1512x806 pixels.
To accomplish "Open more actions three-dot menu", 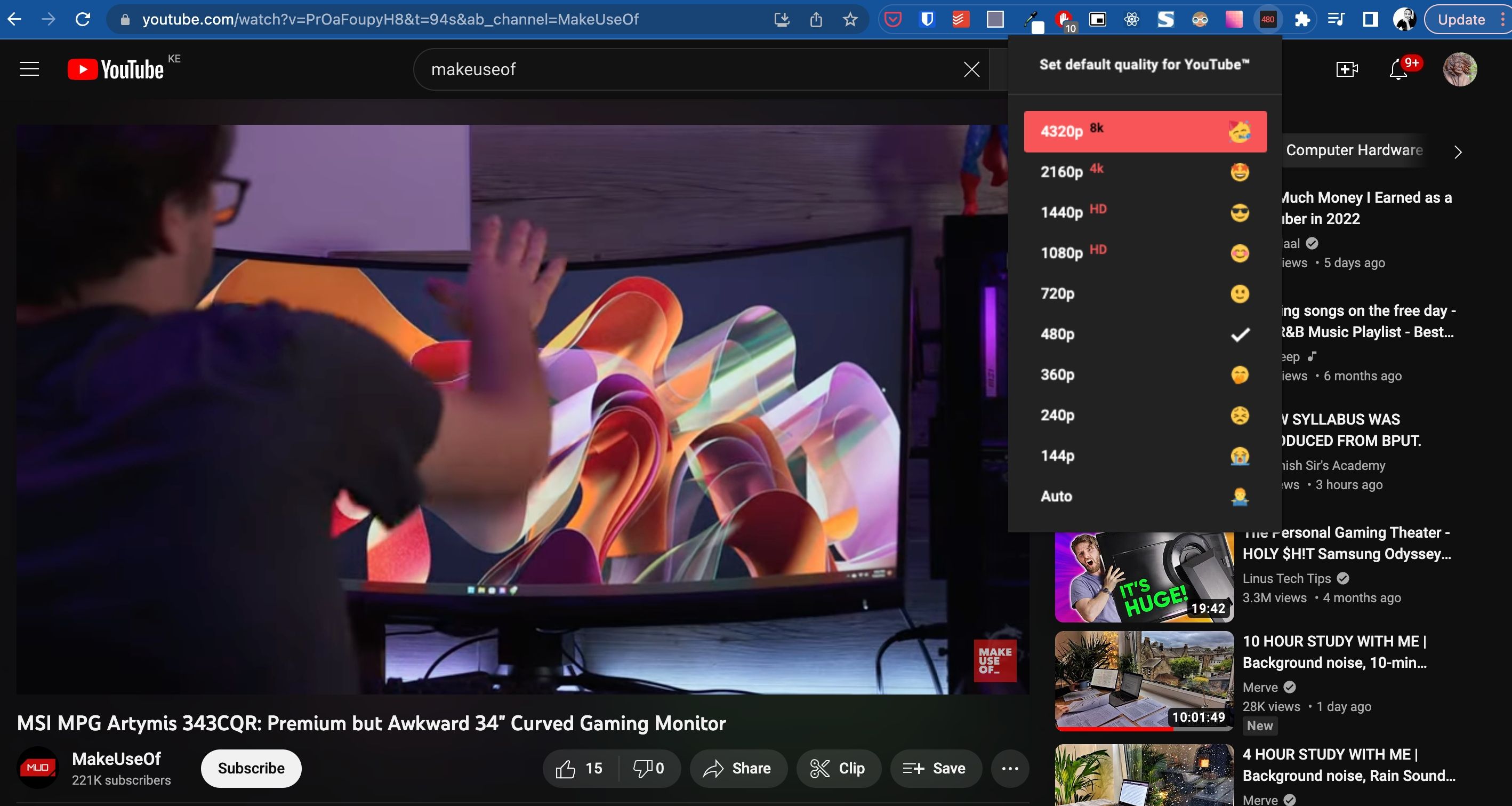I will 1010,769.
